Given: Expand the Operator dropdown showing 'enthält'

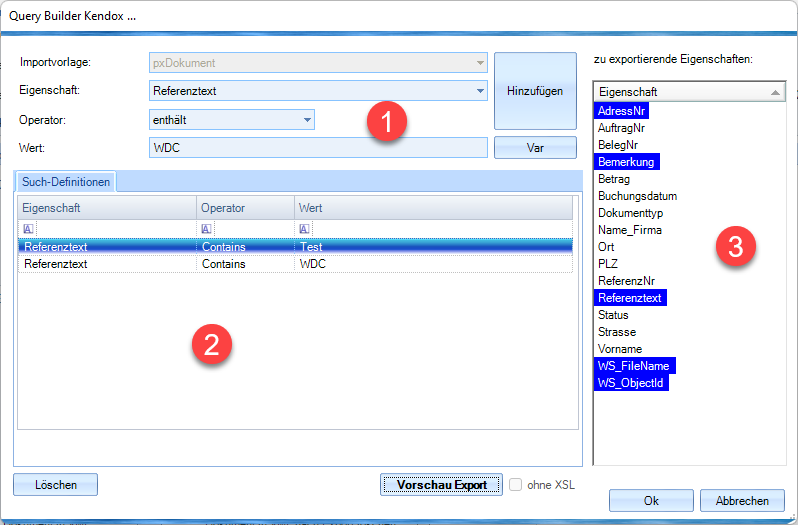Looking at the screenshot, I should 307,120.
